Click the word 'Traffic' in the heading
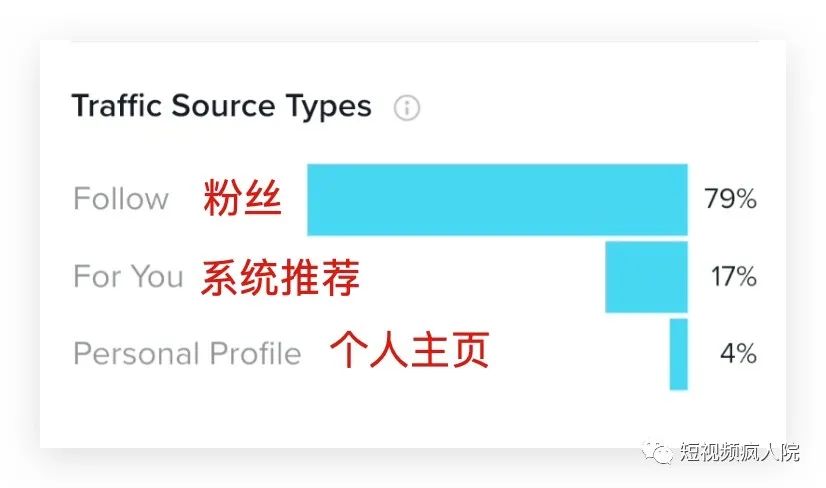 pyautogui.click(x=117, y=107)
